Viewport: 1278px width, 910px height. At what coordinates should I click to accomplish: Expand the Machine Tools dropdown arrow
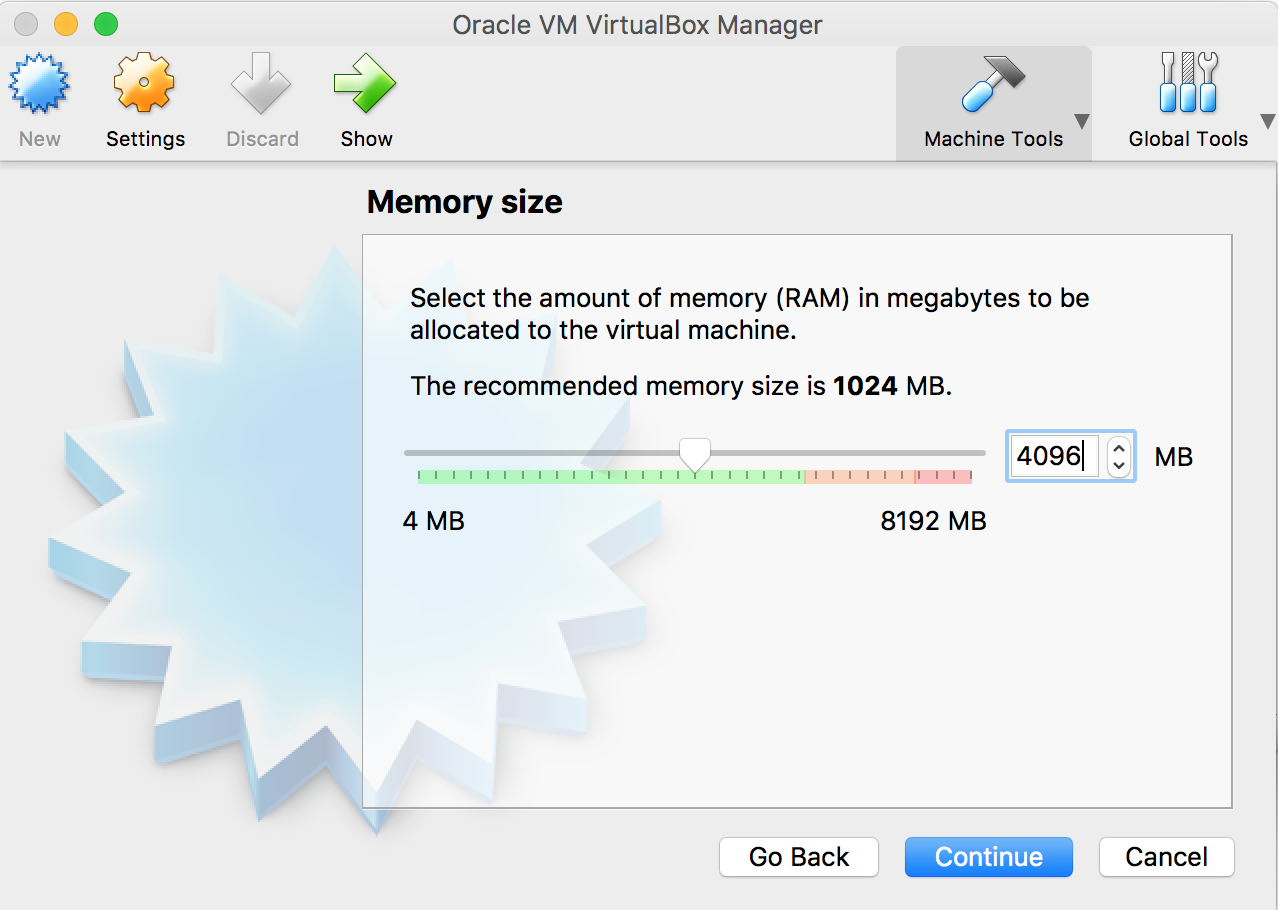tap(1081, 122)
